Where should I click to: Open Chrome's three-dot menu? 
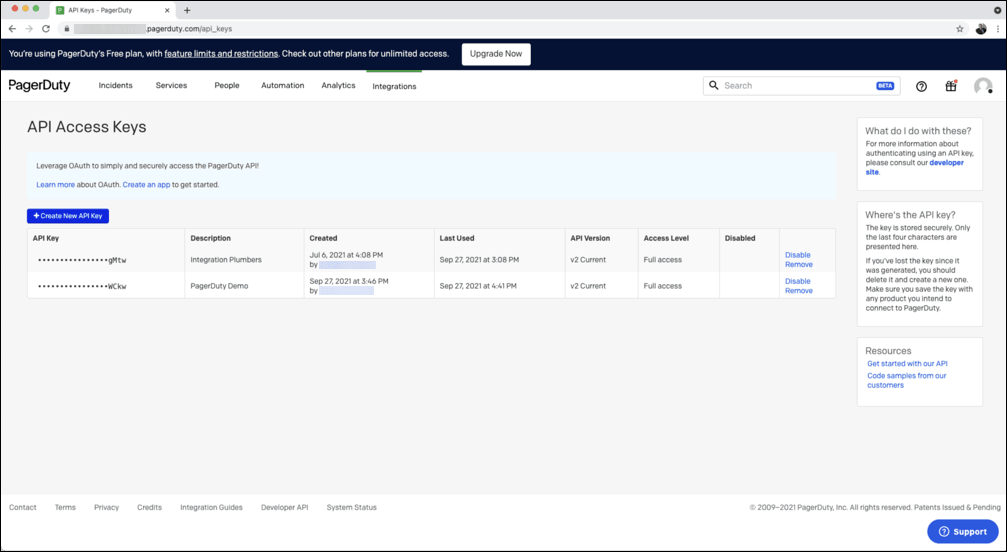tap(998, 29)
